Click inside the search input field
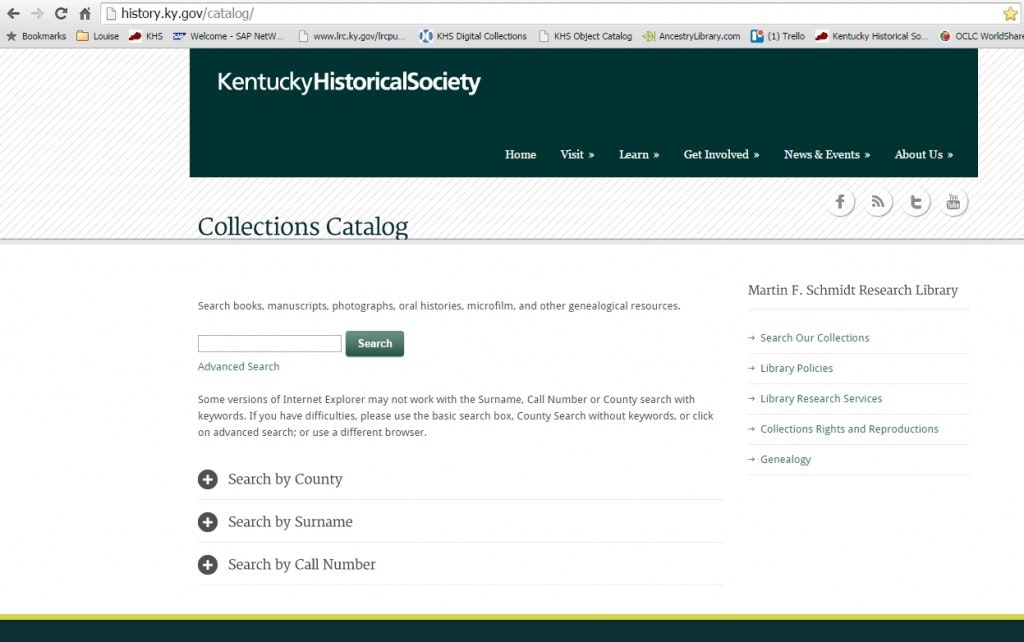1024x642 pixels. coord(268,343)
